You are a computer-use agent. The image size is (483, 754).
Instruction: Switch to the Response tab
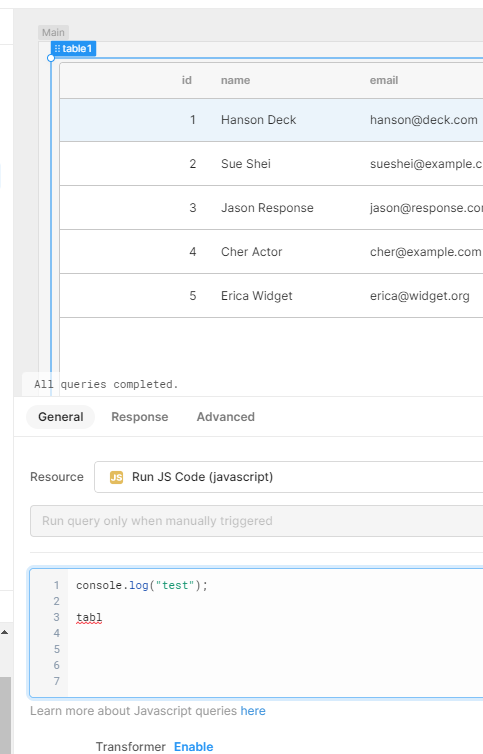[140, 417]
